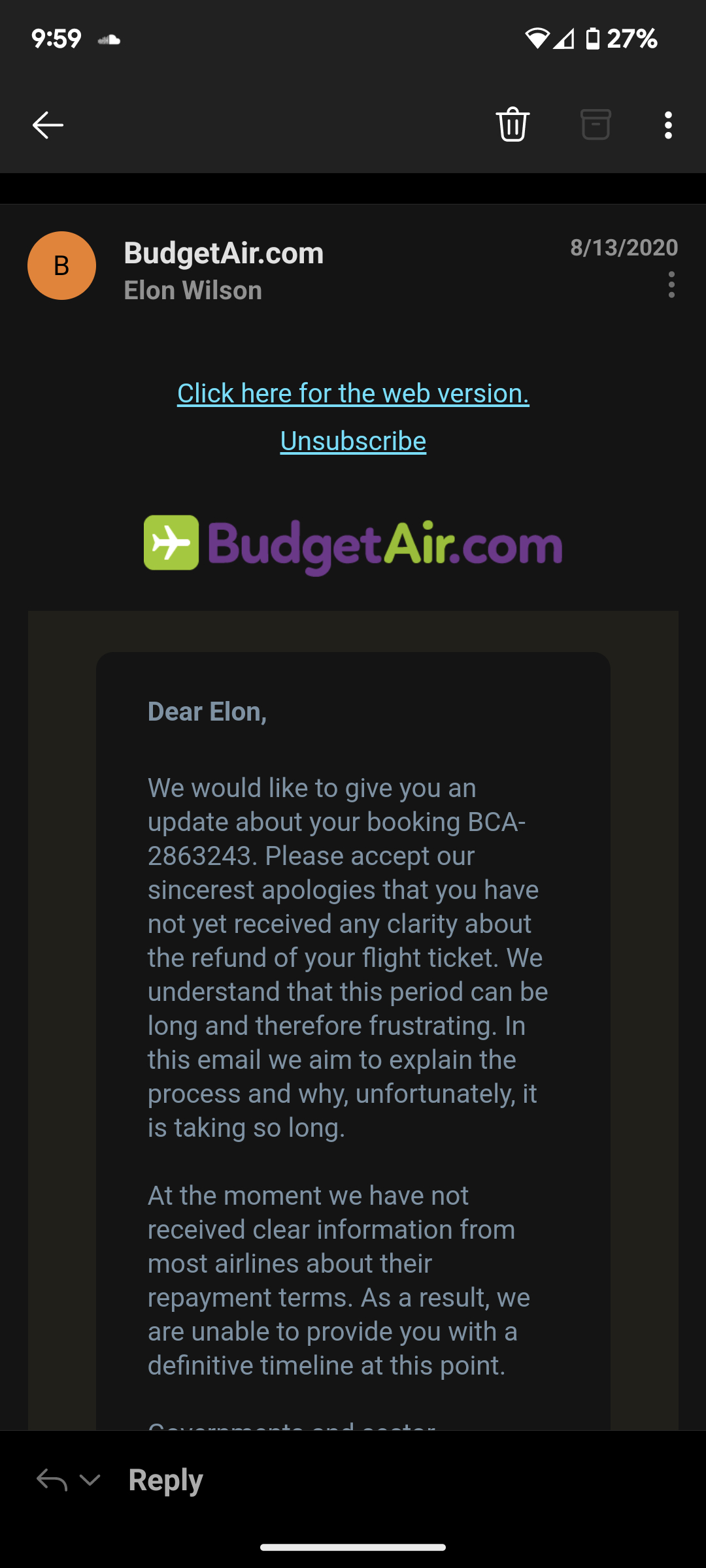Image resolution: width=706 pixels, height=1568 pixels.
Task: Go back using the back arrow
Action: pyautogui.click(x=48, y=125)
